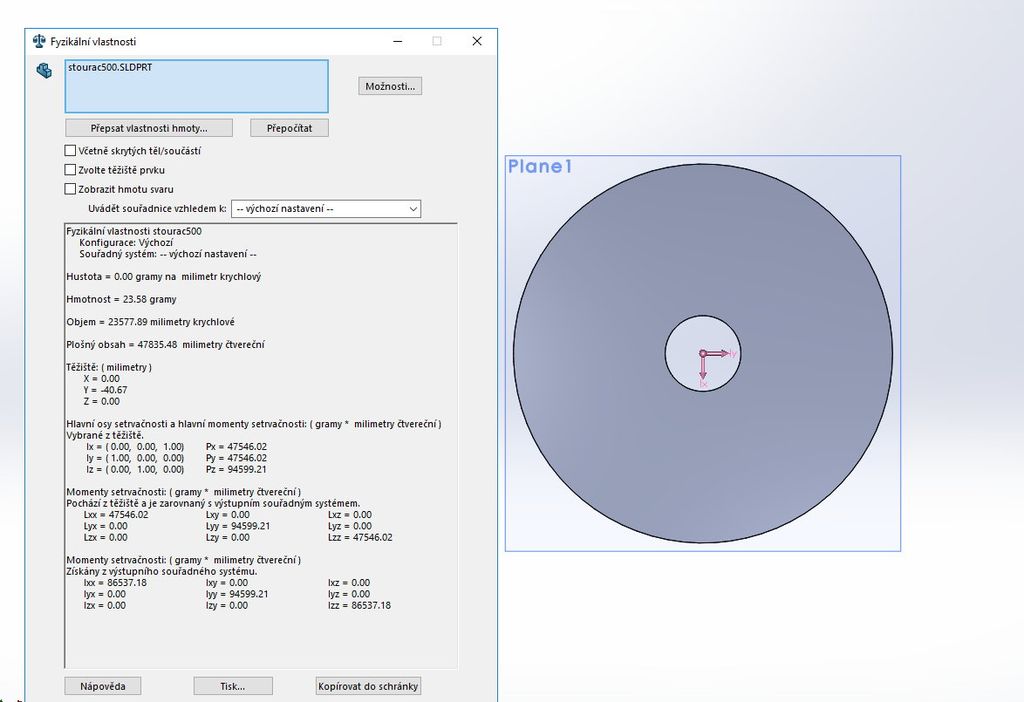The image size is (1024, 702).
Task: Open the výchozí nastavení coordinate dropdown
Action: point(326,209)
